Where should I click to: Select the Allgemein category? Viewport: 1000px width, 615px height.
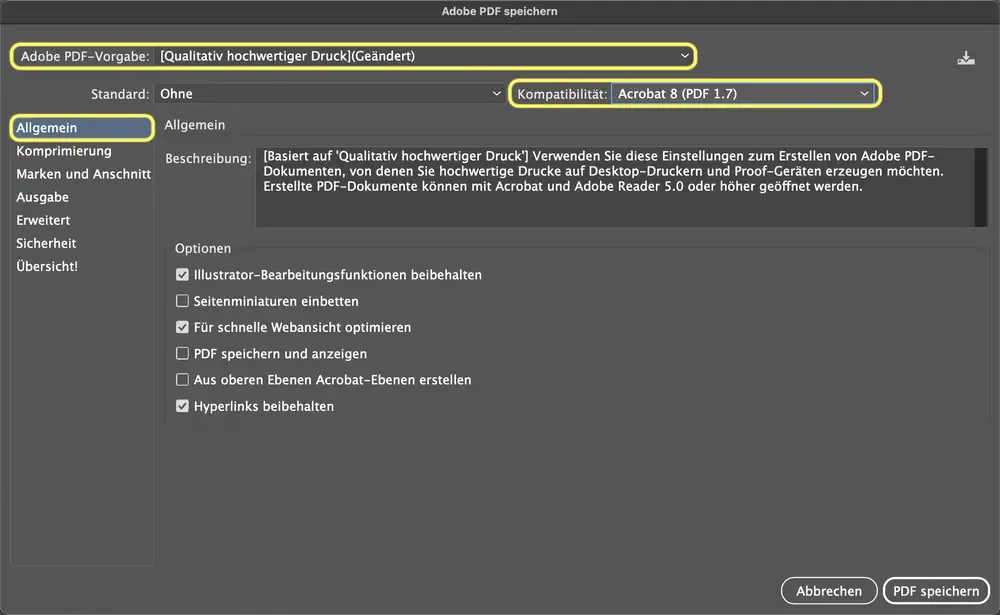[82, 128]
